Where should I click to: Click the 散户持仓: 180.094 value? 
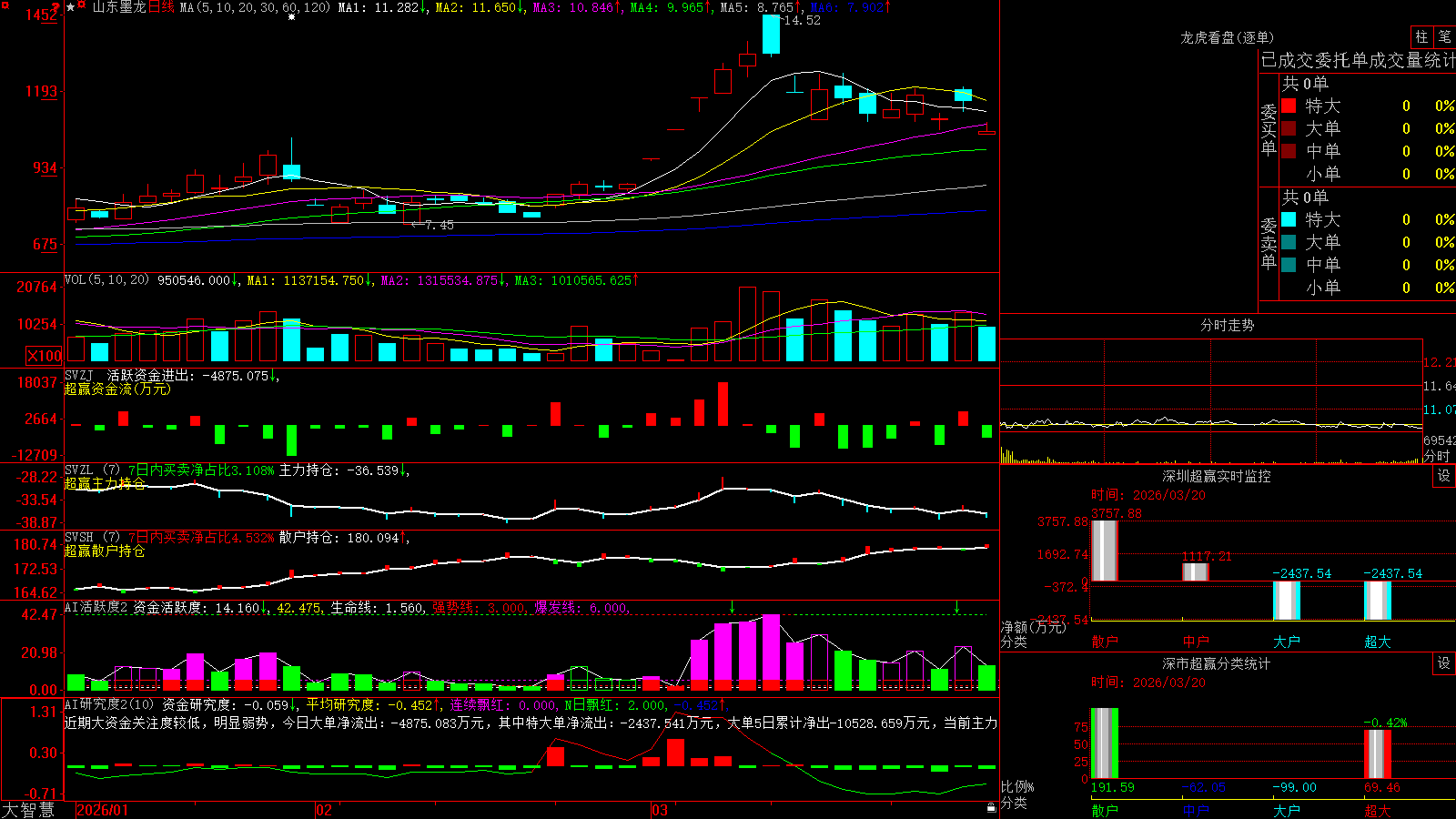pos(339,538)
